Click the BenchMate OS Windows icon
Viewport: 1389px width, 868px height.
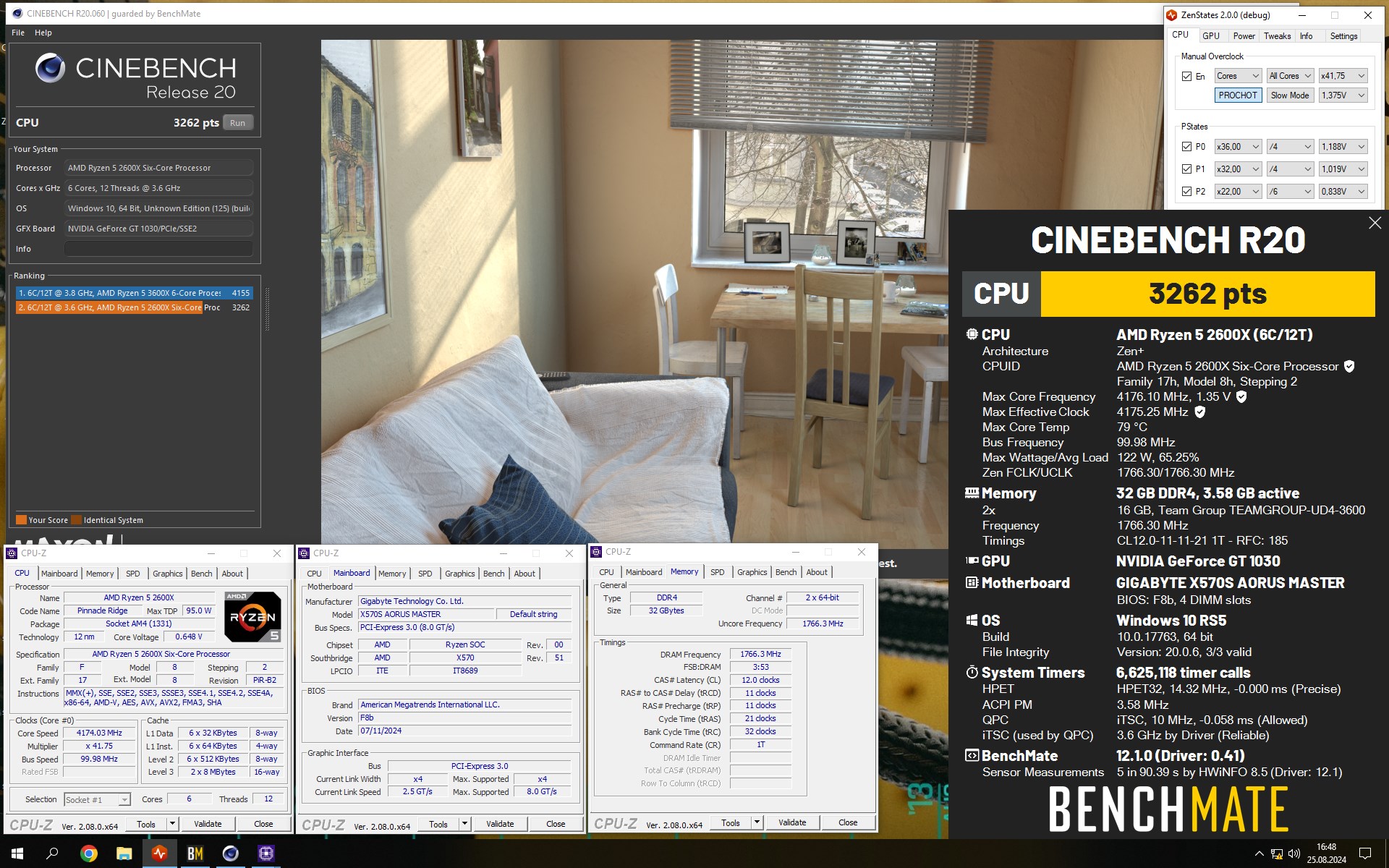(x=972, y=620)
